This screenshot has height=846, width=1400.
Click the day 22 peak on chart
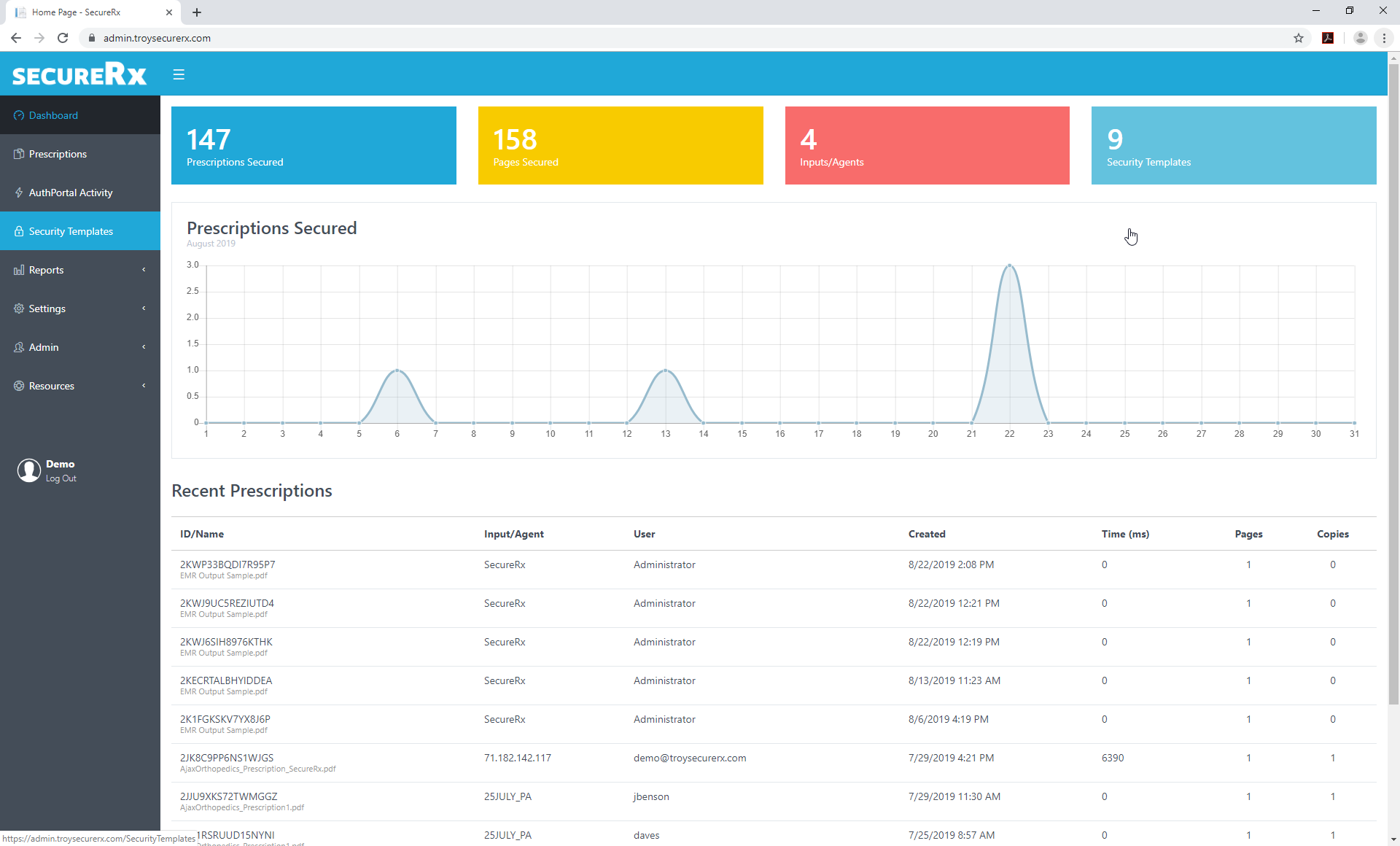1009,265
